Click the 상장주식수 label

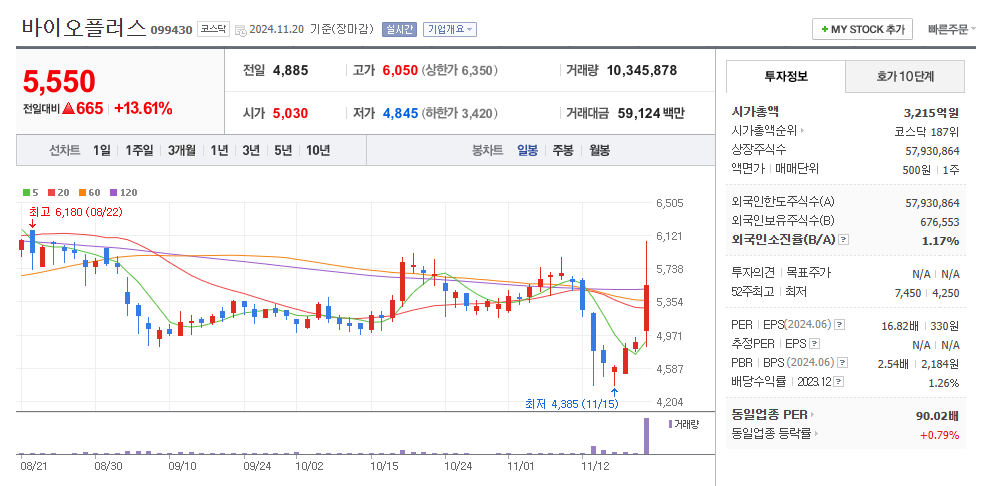click(x=759, y=150)
